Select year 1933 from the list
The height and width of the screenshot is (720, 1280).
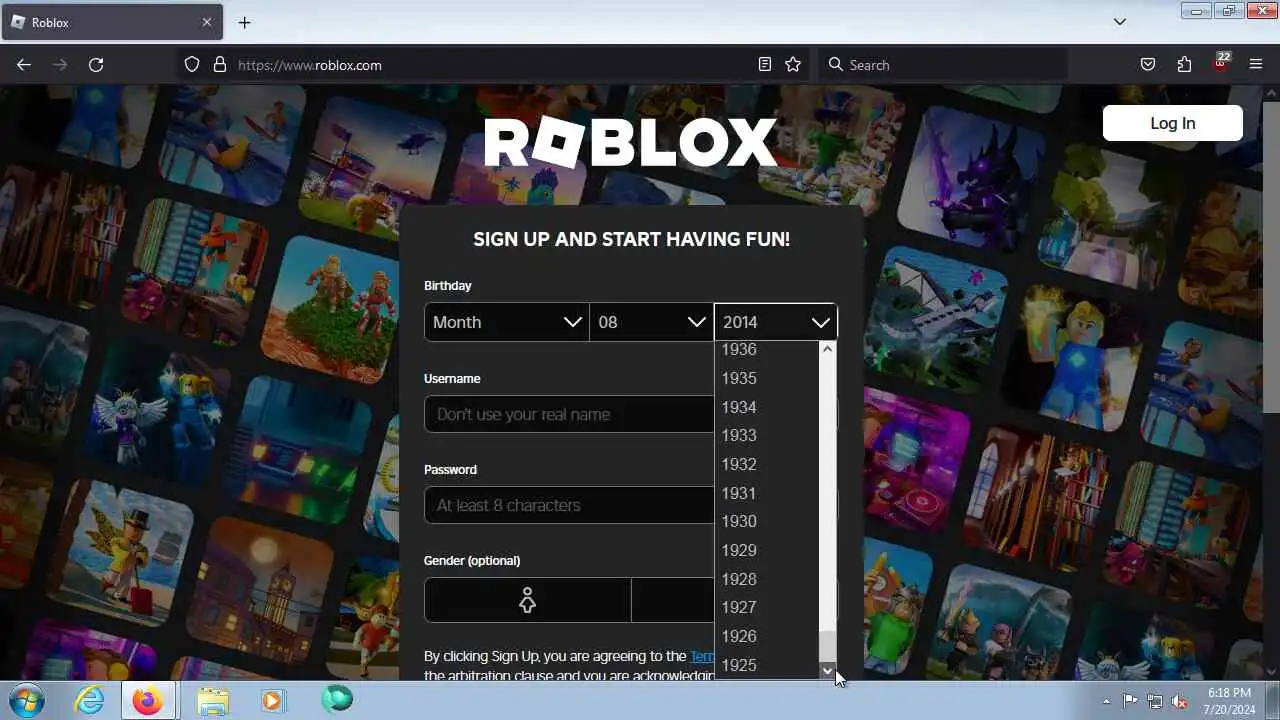(x=767, y=435)
